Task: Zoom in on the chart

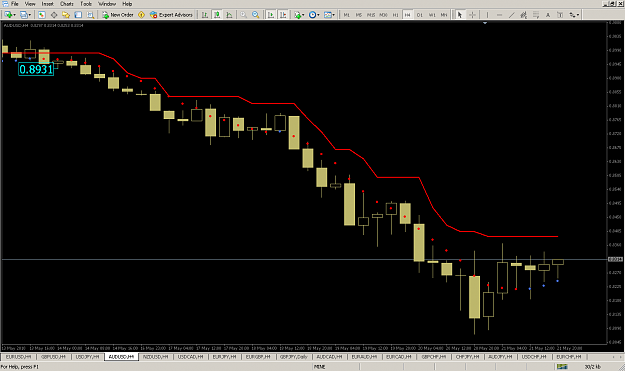Action: 244,15
